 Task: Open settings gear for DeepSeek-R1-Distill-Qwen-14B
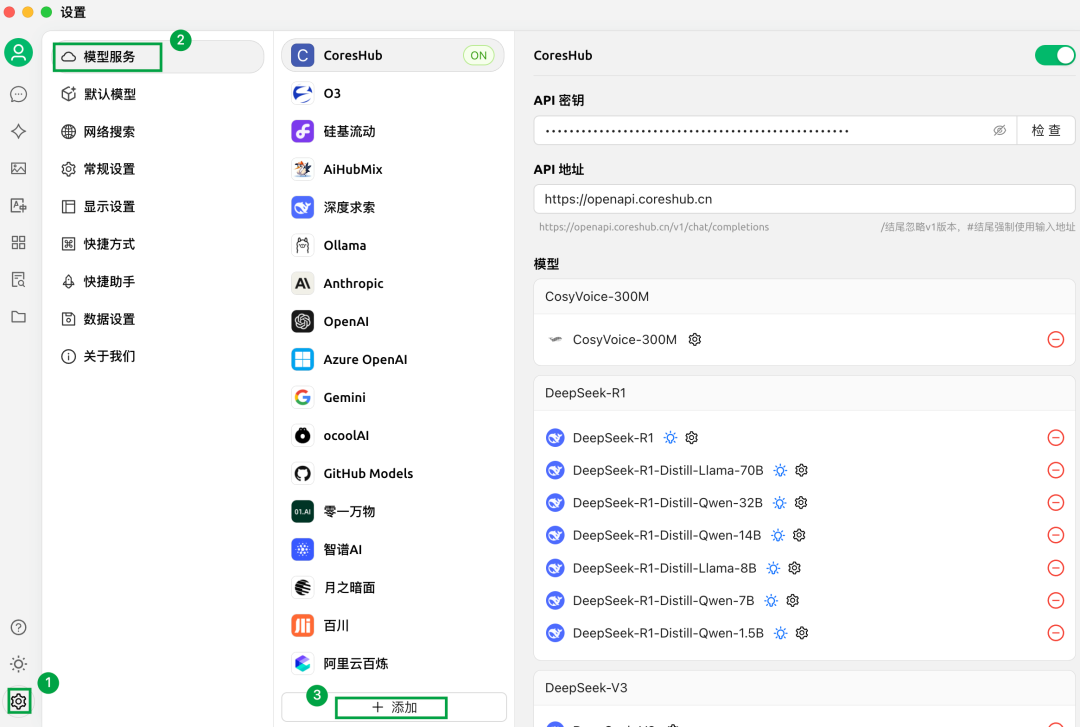pyautogui.click(x=799, y=535)
